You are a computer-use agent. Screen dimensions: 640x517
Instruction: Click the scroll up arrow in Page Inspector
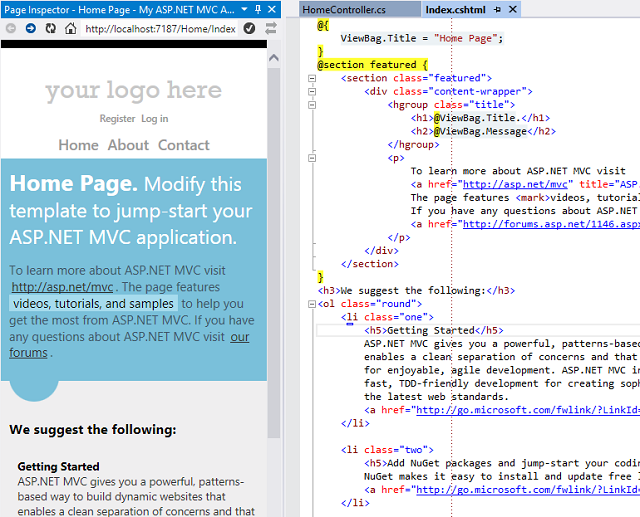(x=274, y=58)
